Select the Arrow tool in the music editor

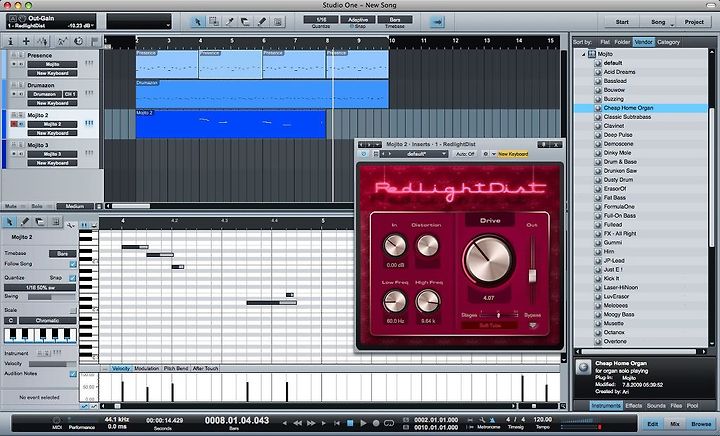tap(9, 222)
